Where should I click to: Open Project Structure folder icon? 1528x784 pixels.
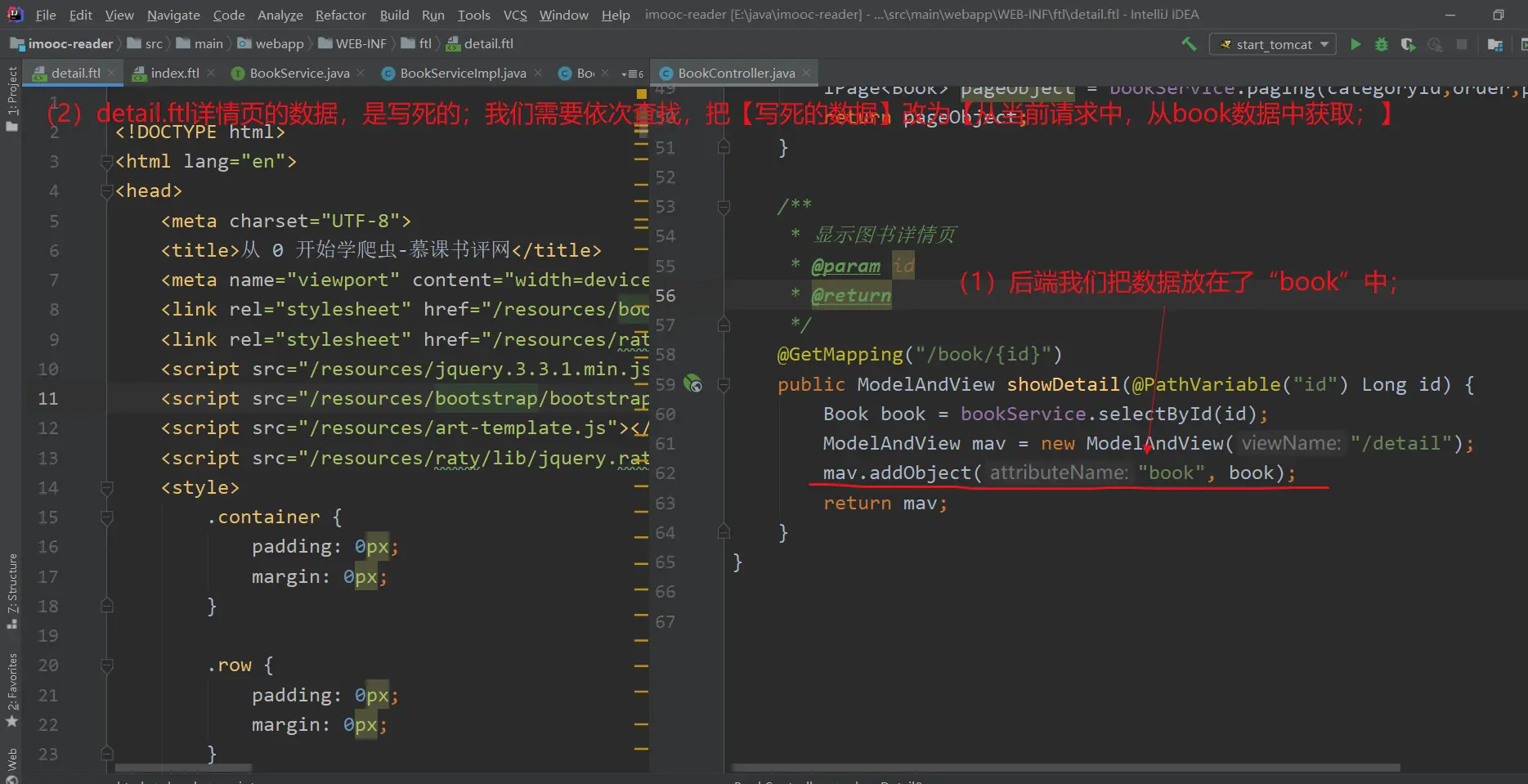[x=1495, y=44]
